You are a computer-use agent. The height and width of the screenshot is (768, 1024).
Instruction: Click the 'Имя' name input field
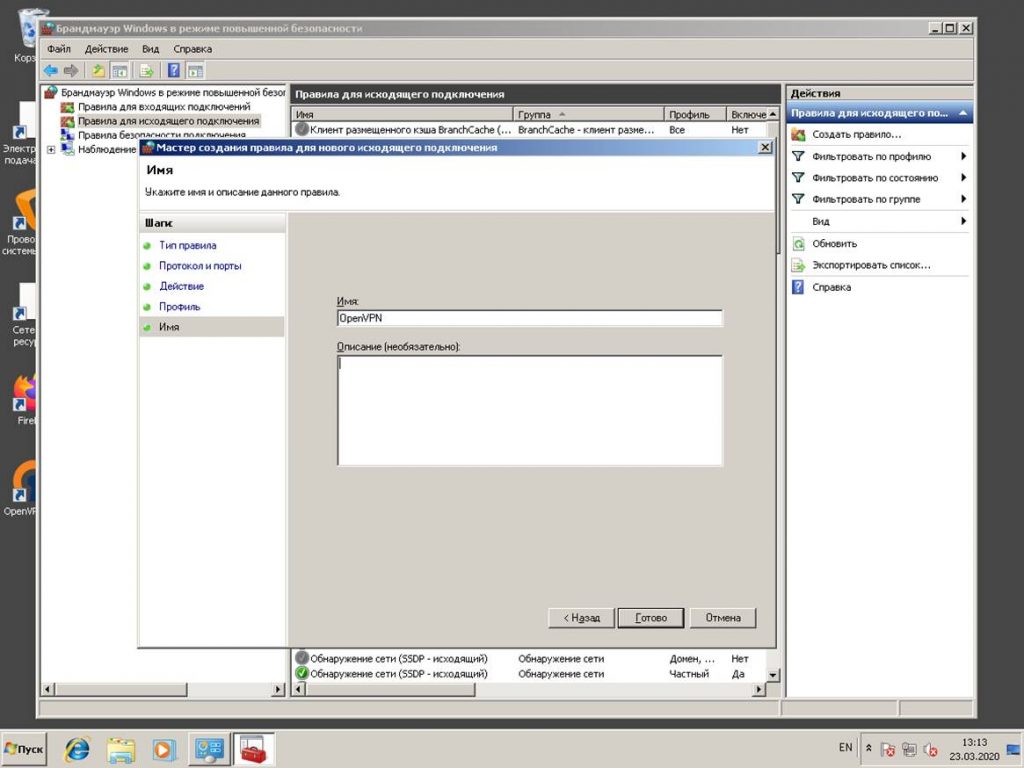[x=530, y=318]
